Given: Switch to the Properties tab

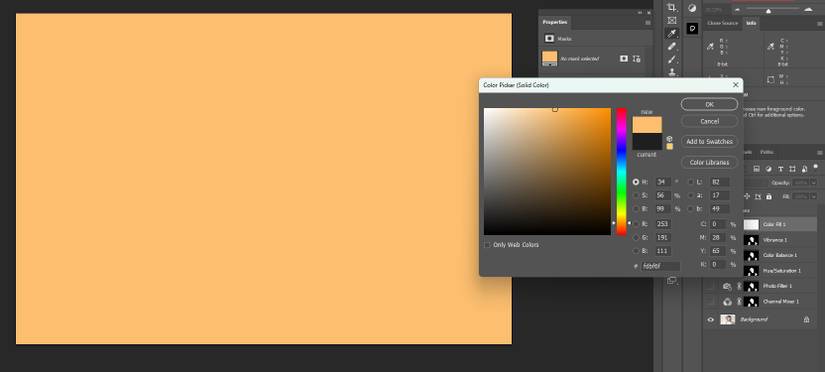Looking at the screenshot, I should 555,22.
